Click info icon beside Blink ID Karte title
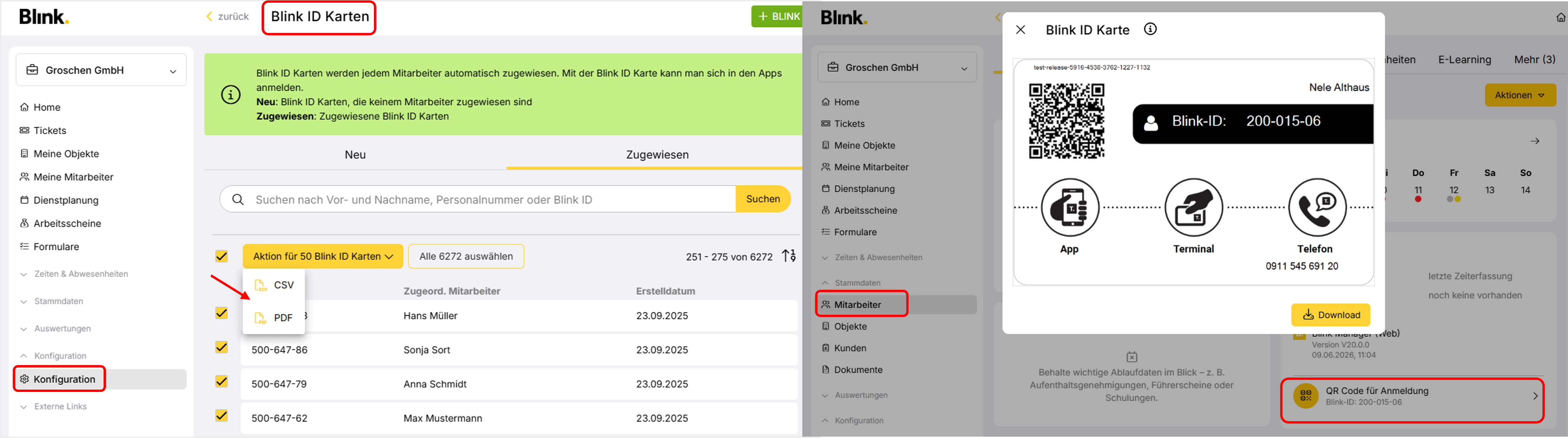This screenshot has height=438, width=1568. point(1150,29)
